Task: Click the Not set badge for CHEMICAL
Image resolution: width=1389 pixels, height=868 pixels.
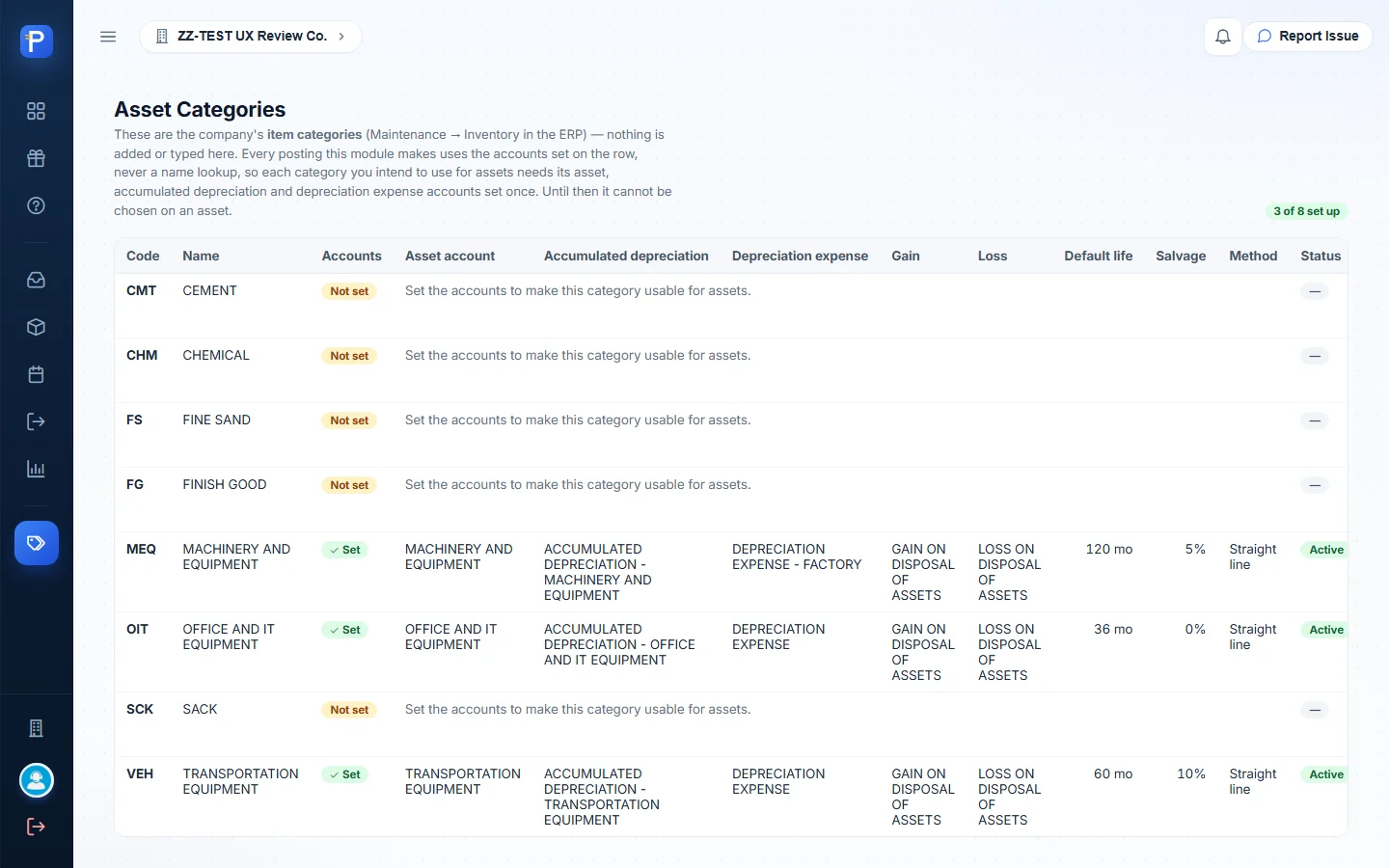Action: coord(349,356)
